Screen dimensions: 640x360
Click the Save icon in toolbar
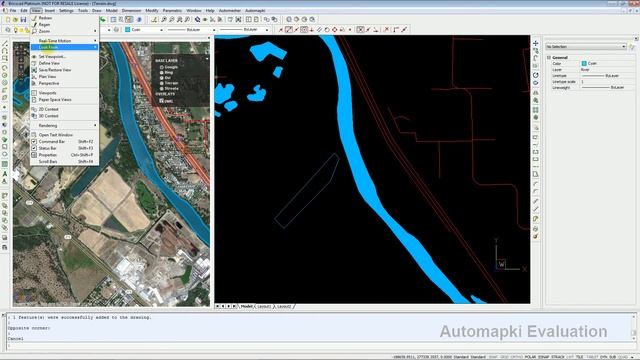(23, 20)
